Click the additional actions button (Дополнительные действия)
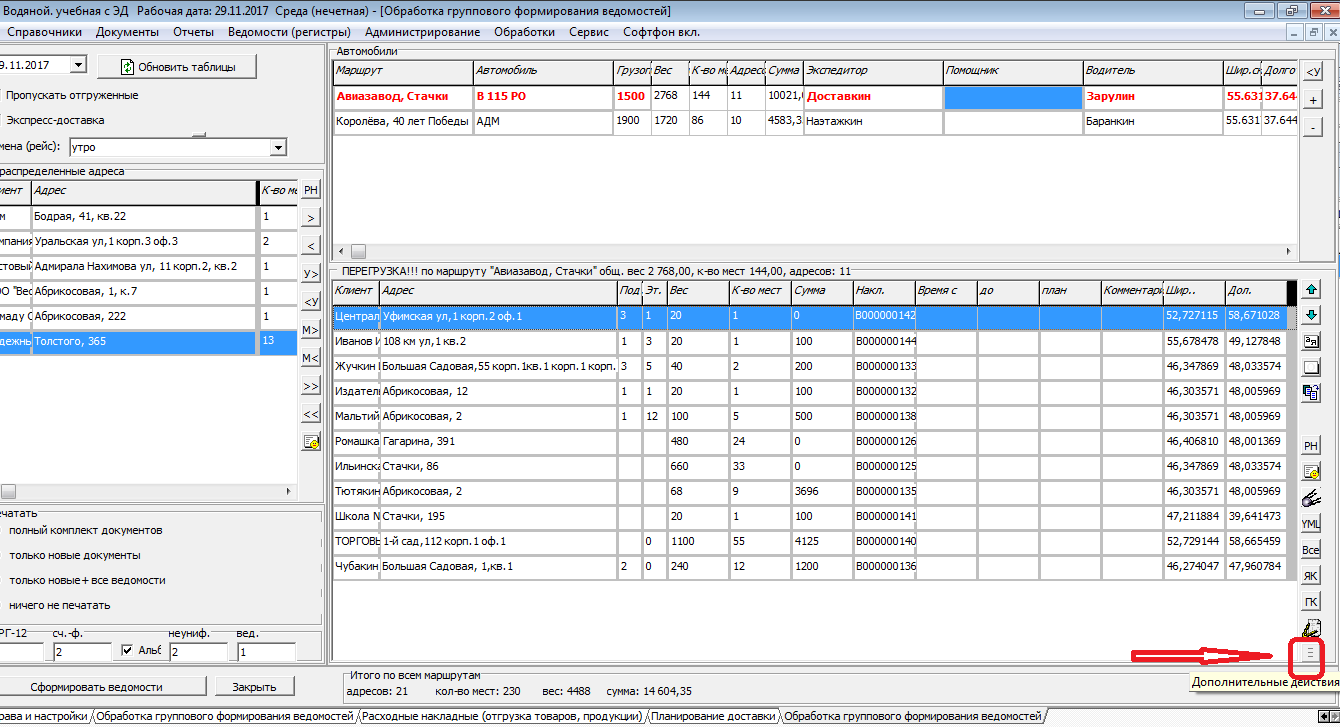 [1310, 654]
